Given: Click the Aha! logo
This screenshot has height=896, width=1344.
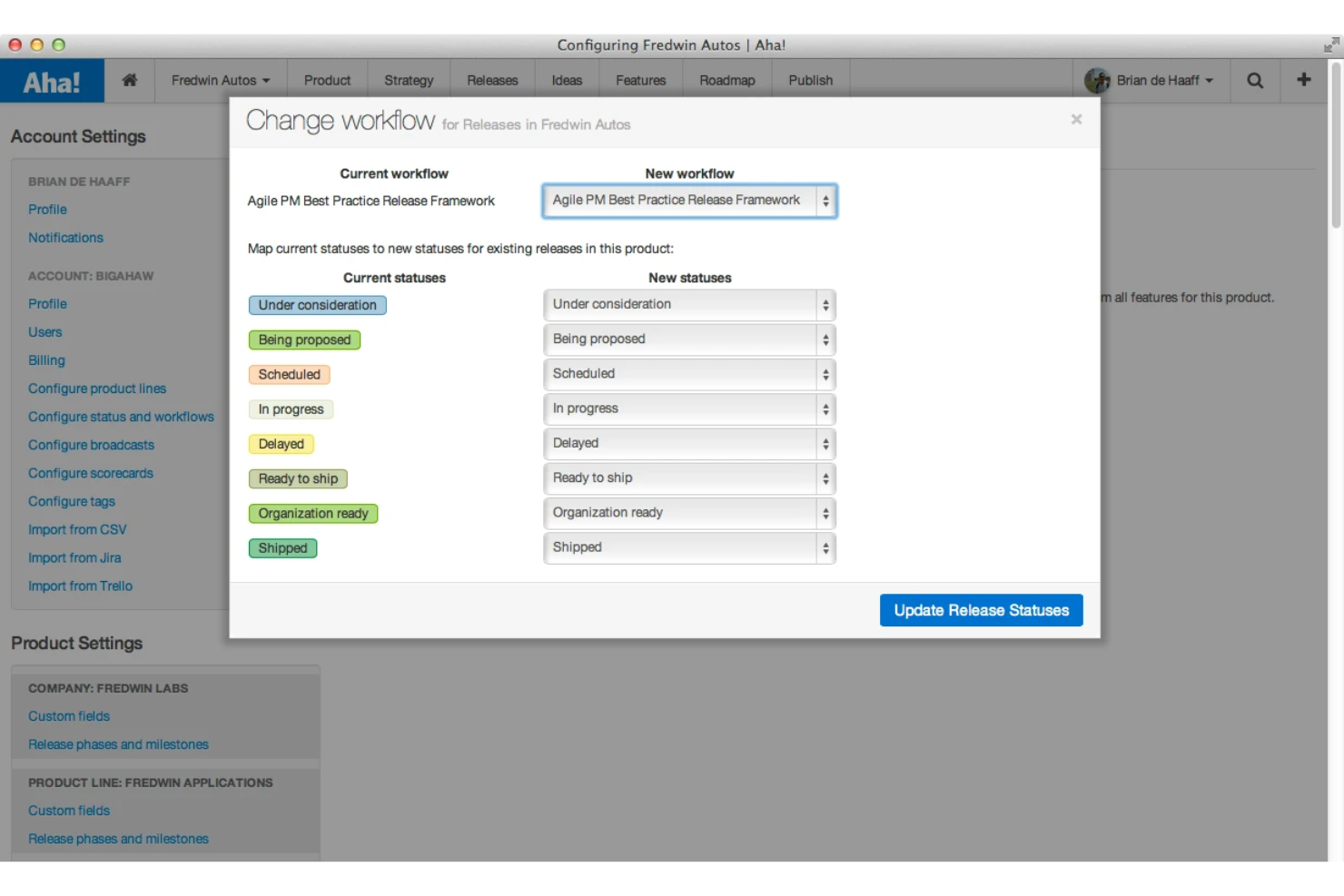Looking at the screenshot, I should pyautogui.click(x=52, y=81).
